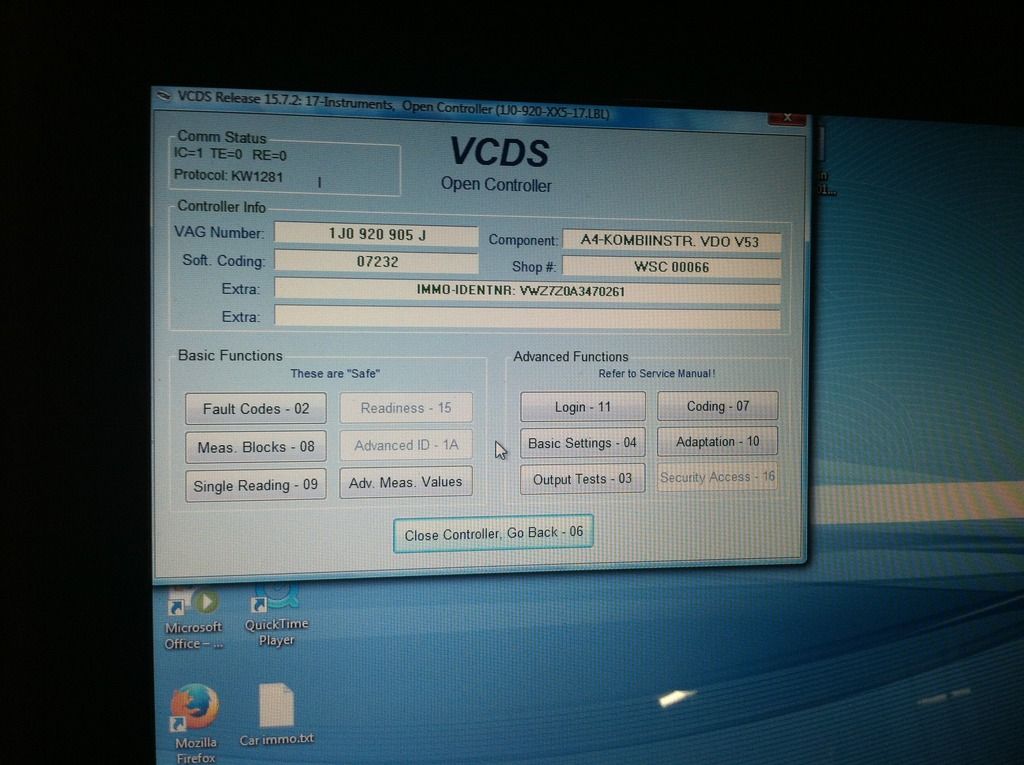1024x765 pixels.
Task: Click the VCDS title bar icon
Action: (x=165, y=96)
